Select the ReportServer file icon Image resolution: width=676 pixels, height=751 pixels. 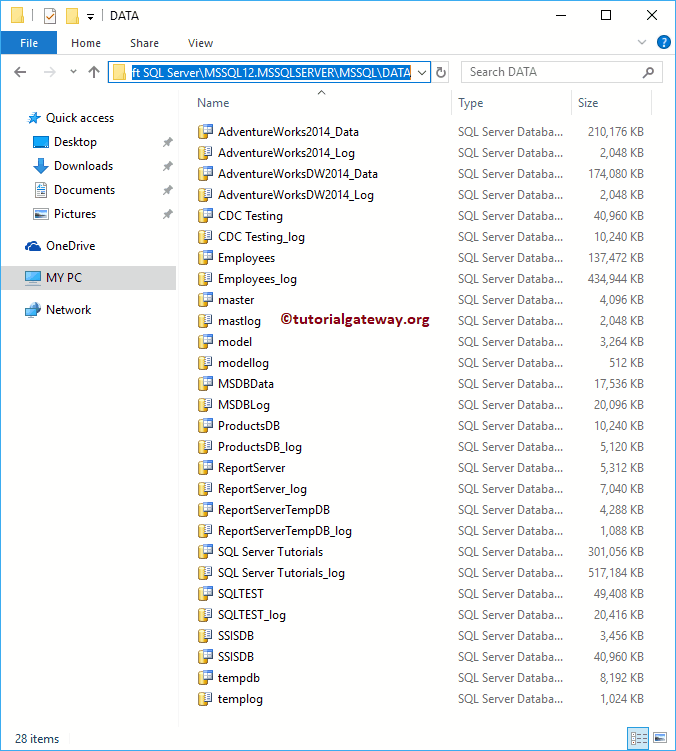(x=205, y=468)
